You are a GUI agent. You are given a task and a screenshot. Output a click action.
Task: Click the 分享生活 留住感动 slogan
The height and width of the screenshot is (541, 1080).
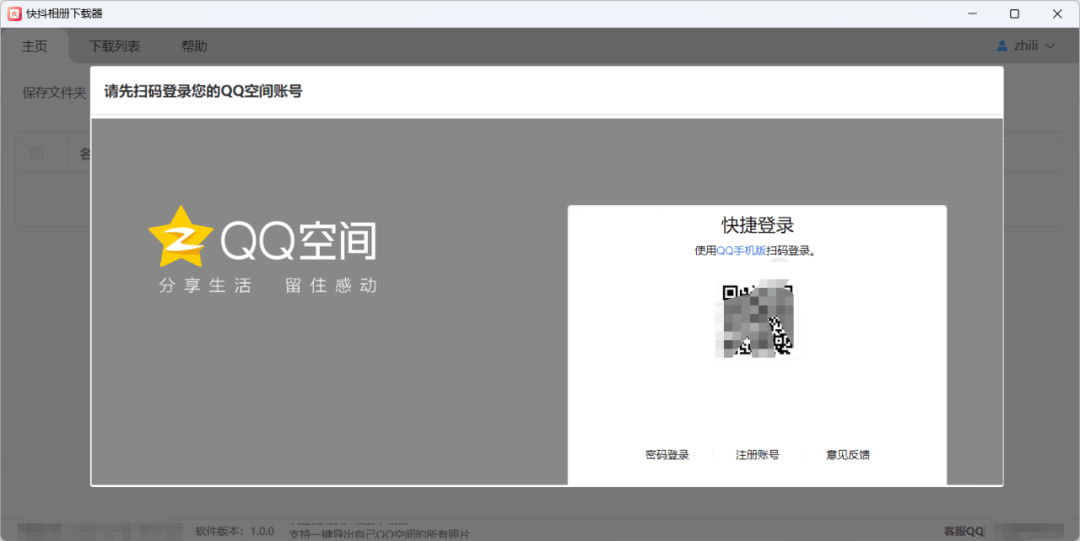click(x=268, y=285)
